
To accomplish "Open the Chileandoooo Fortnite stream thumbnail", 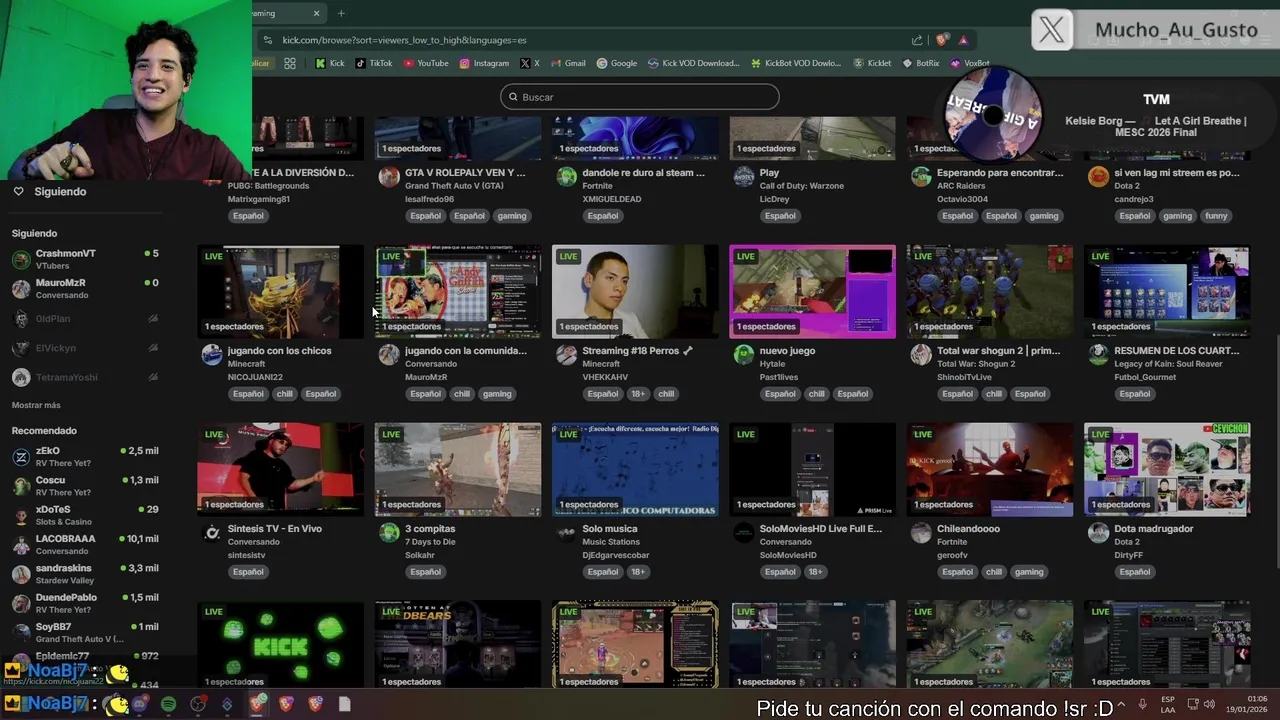I will pos(990,469).
